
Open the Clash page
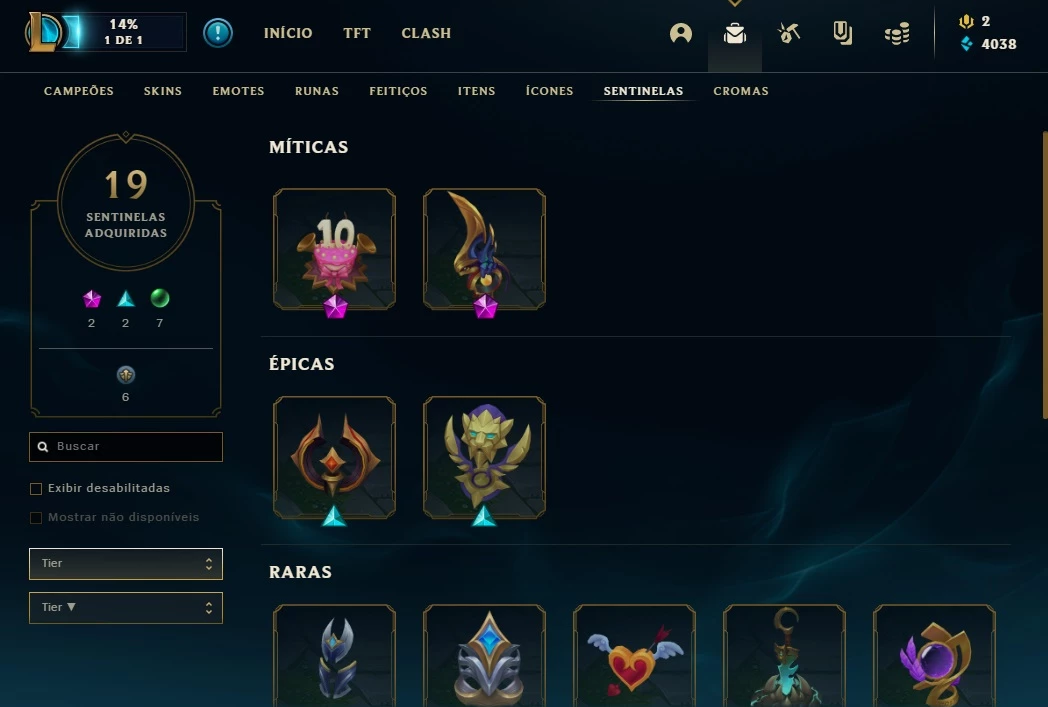click(x=426, y=33)
